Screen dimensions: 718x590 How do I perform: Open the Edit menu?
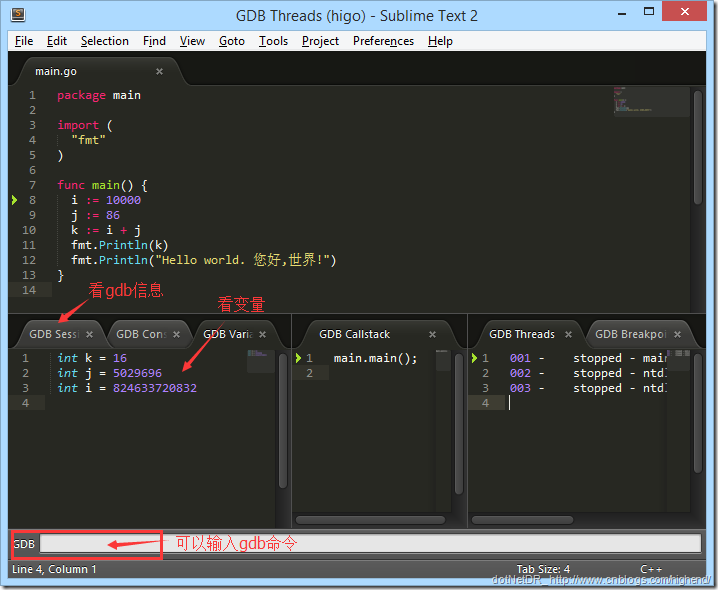[57, 41]
